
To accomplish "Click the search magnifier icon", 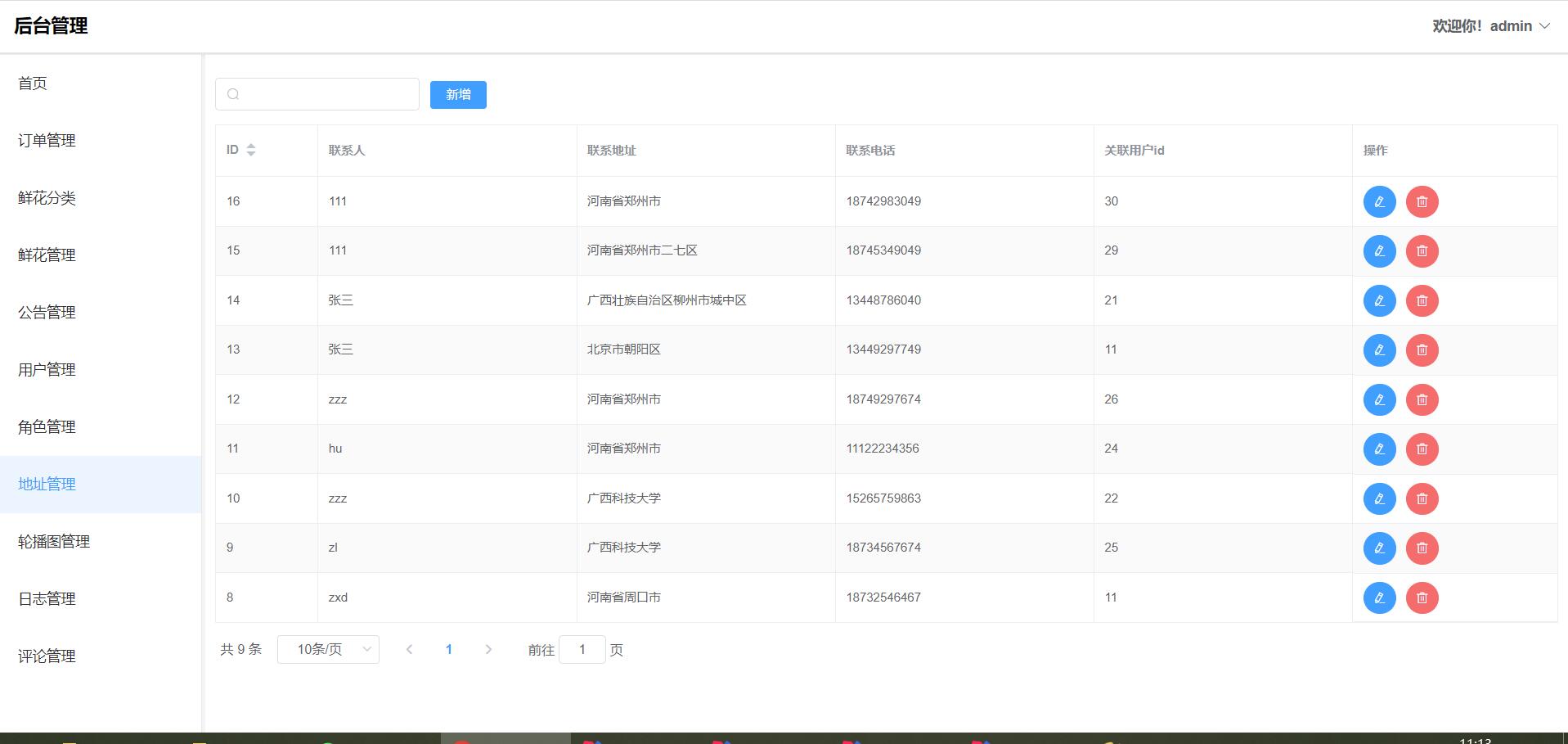I will [233, 94].
